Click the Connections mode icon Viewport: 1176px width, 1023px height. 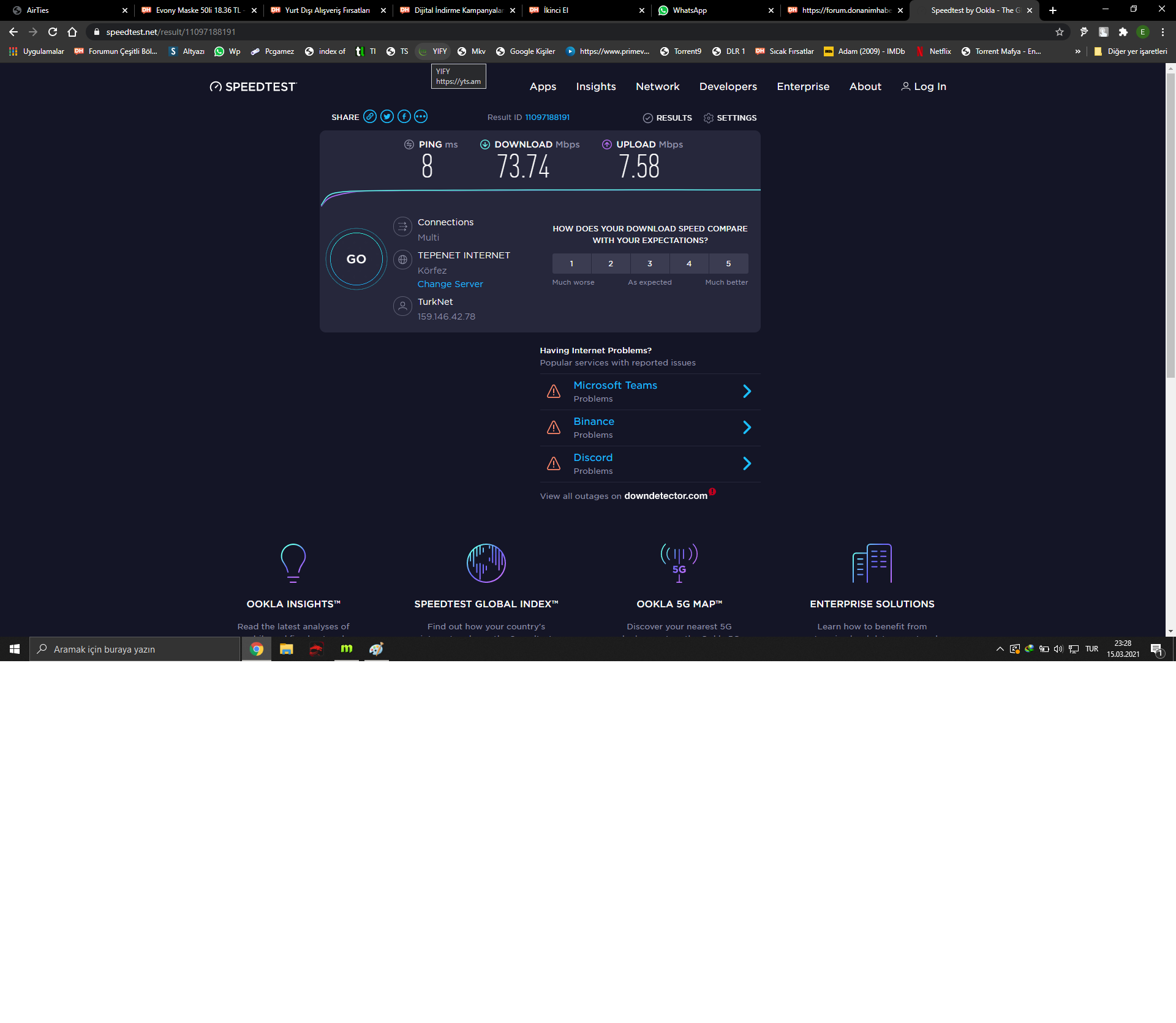pos(402,227)
